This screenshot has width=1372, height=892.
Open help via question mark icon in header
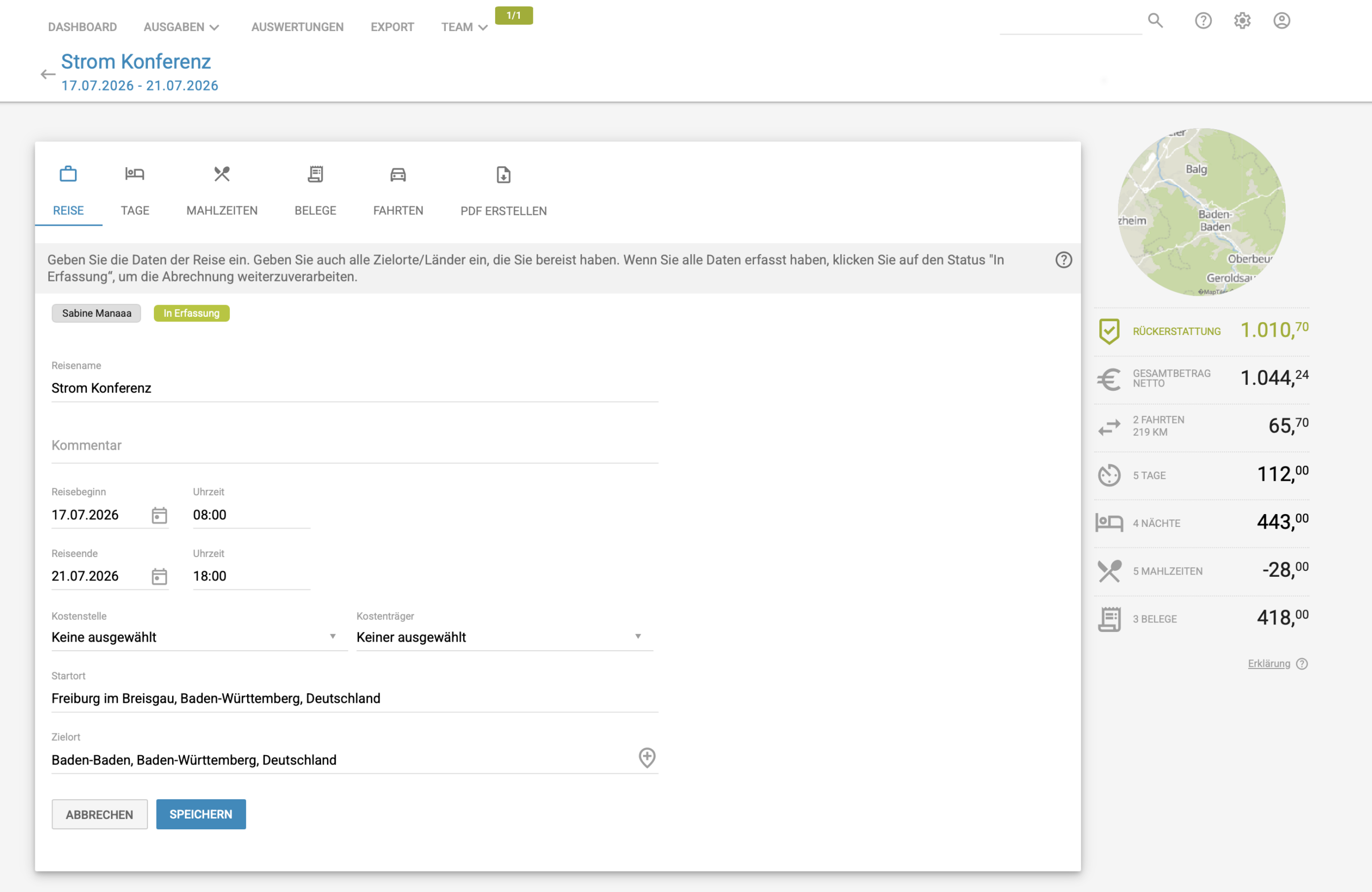tap(1203, 21)
